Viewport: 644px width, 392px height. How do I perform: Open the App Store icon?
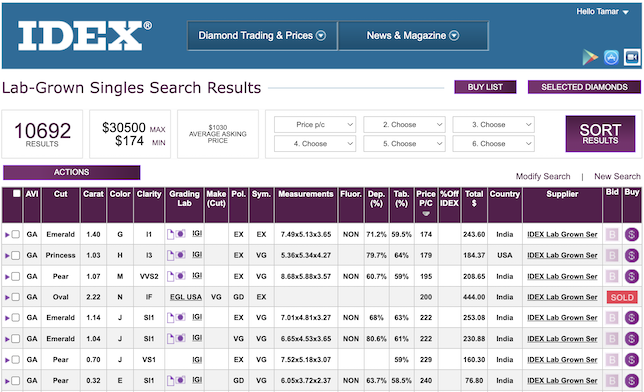[611, 57]
